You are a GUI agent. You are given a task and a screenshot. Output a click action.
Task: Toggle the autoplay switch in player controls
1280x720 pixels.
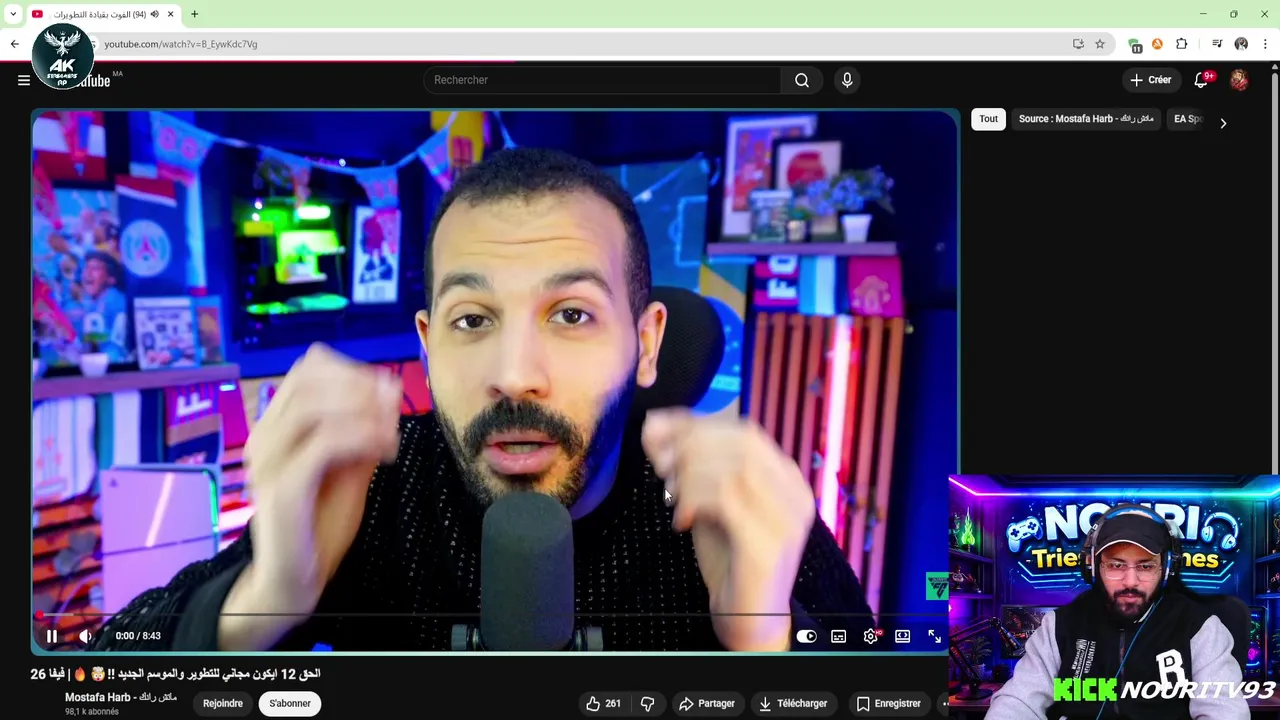[x=806, y=636]
